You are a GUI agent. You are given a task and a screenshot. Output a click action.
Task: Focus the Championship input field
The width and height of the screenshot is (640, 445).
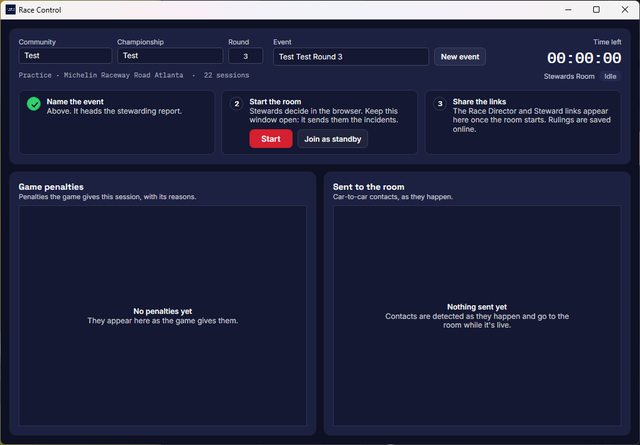[170, 56]
